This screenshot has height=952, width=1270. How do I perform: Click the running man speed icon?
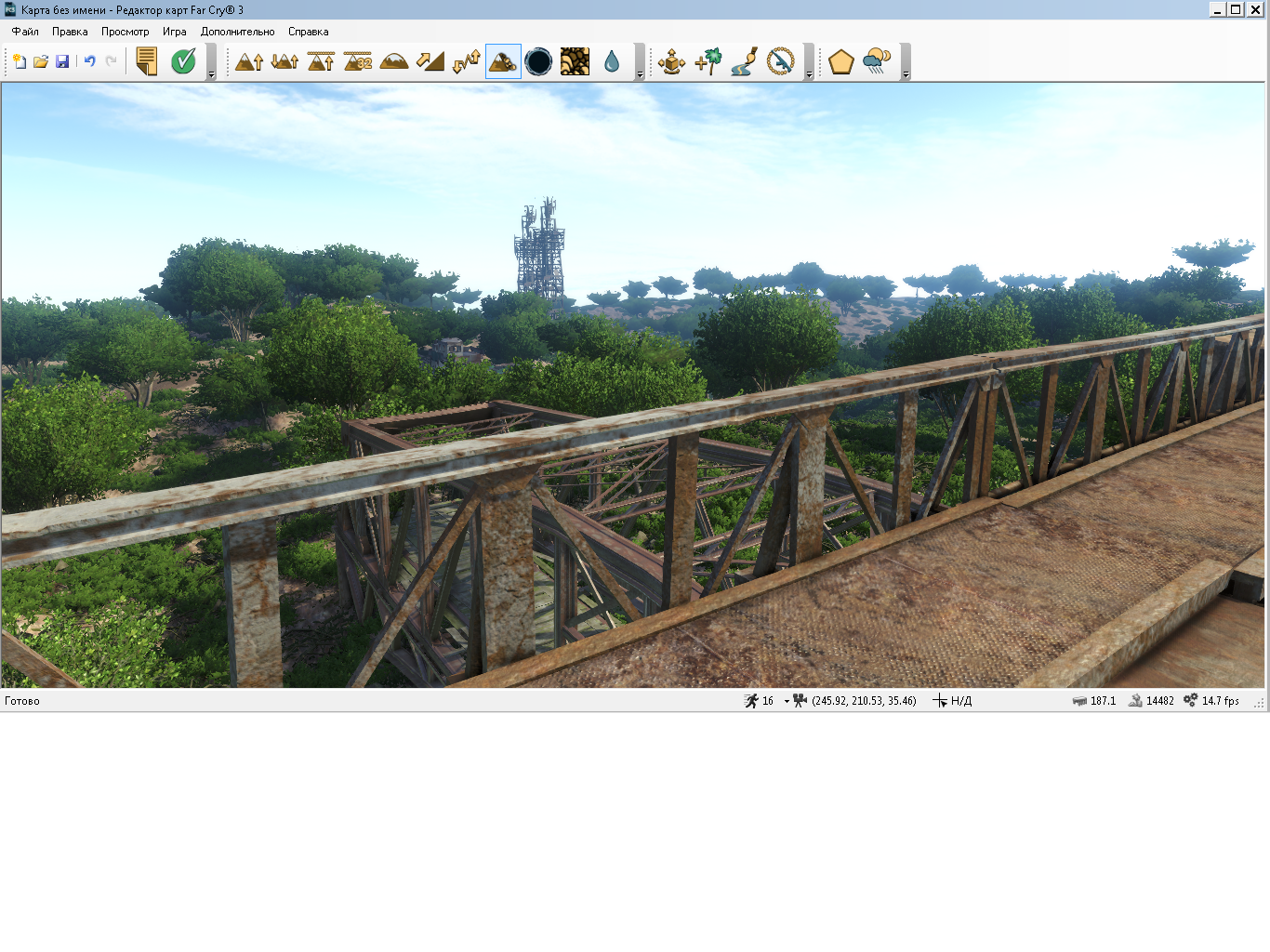[751, 701]
